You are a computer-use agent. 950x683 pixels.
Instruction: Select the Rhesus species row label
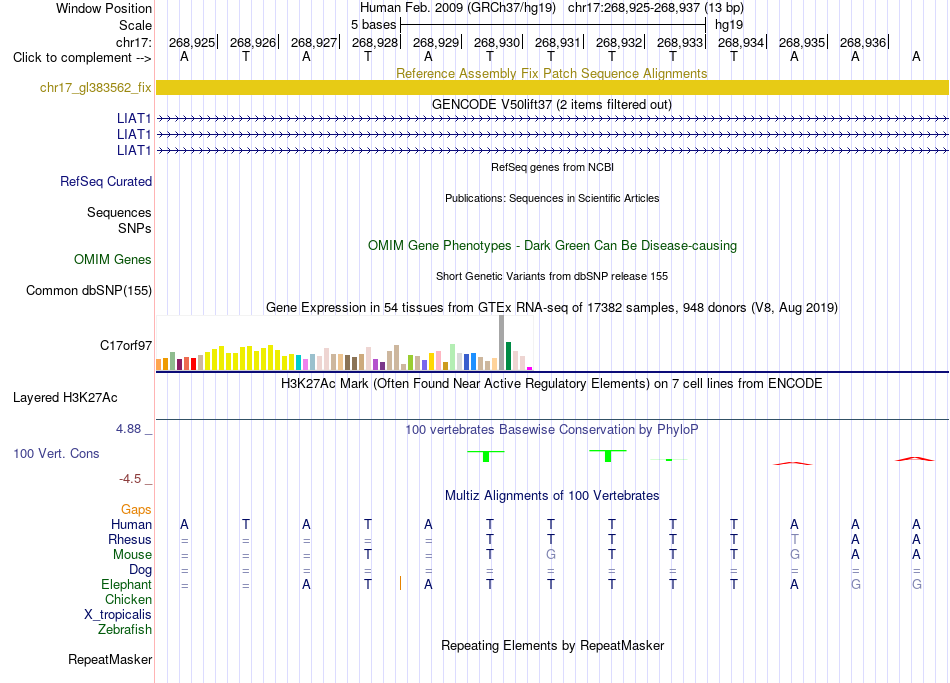(130, 539)
